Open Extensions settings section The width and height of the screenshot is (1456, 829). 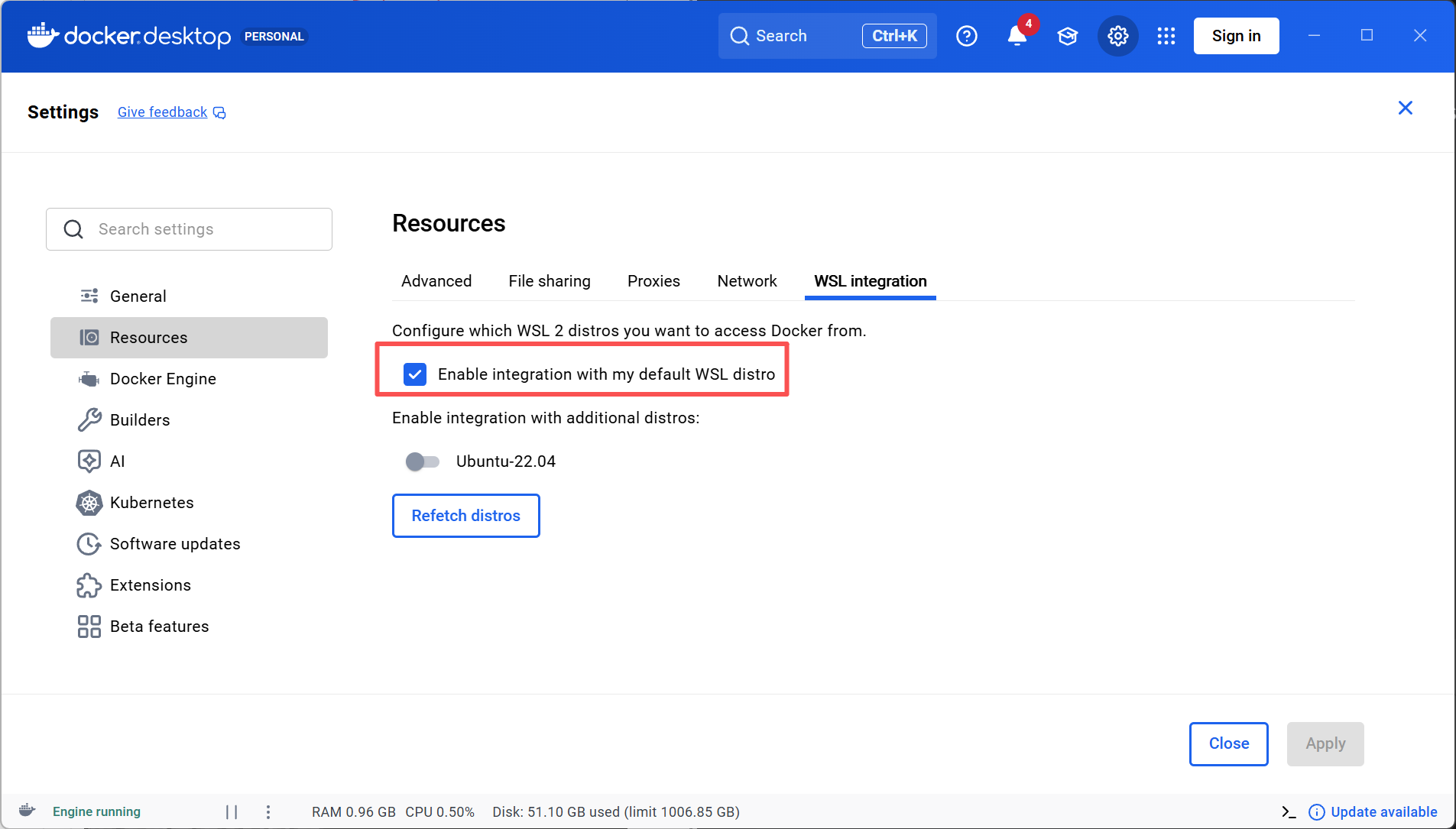(189, 585)
